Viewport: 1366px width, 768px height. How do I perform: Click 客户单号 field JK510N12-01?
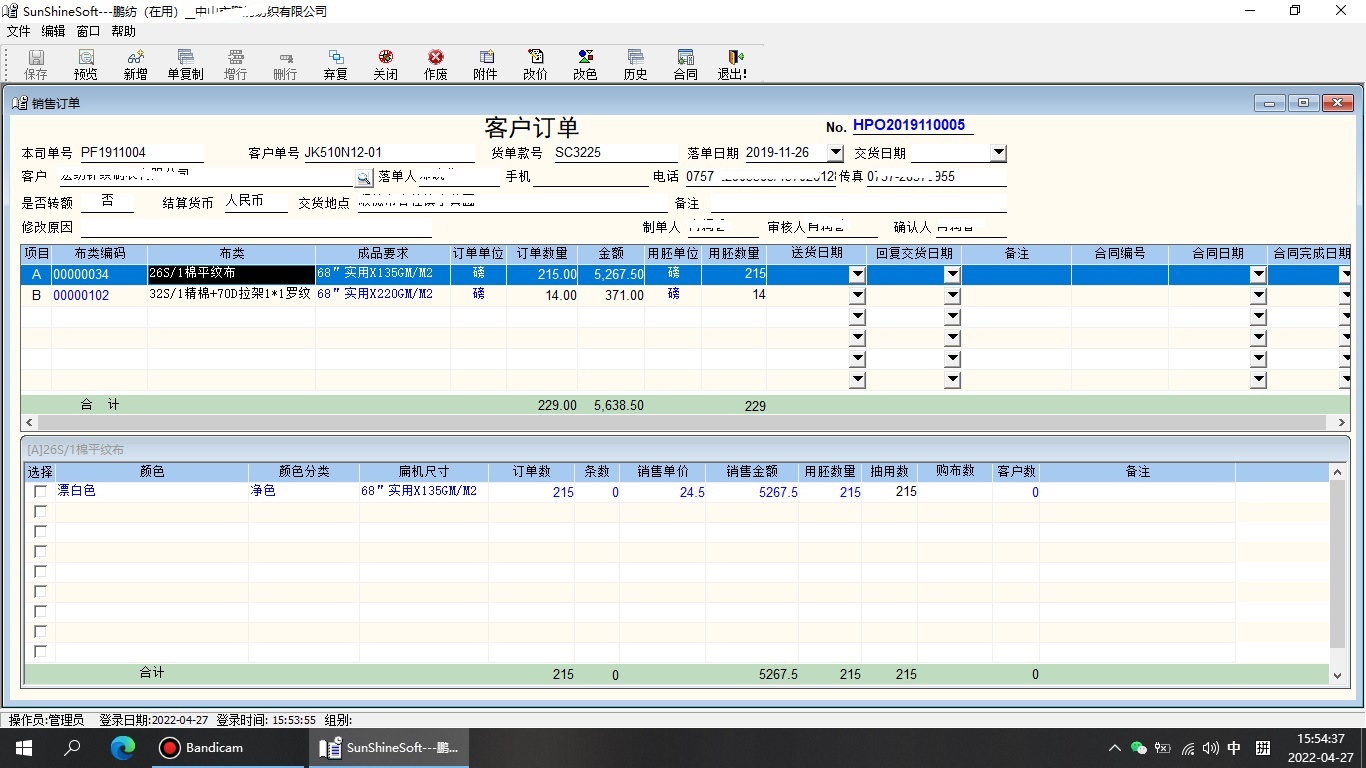388,153
